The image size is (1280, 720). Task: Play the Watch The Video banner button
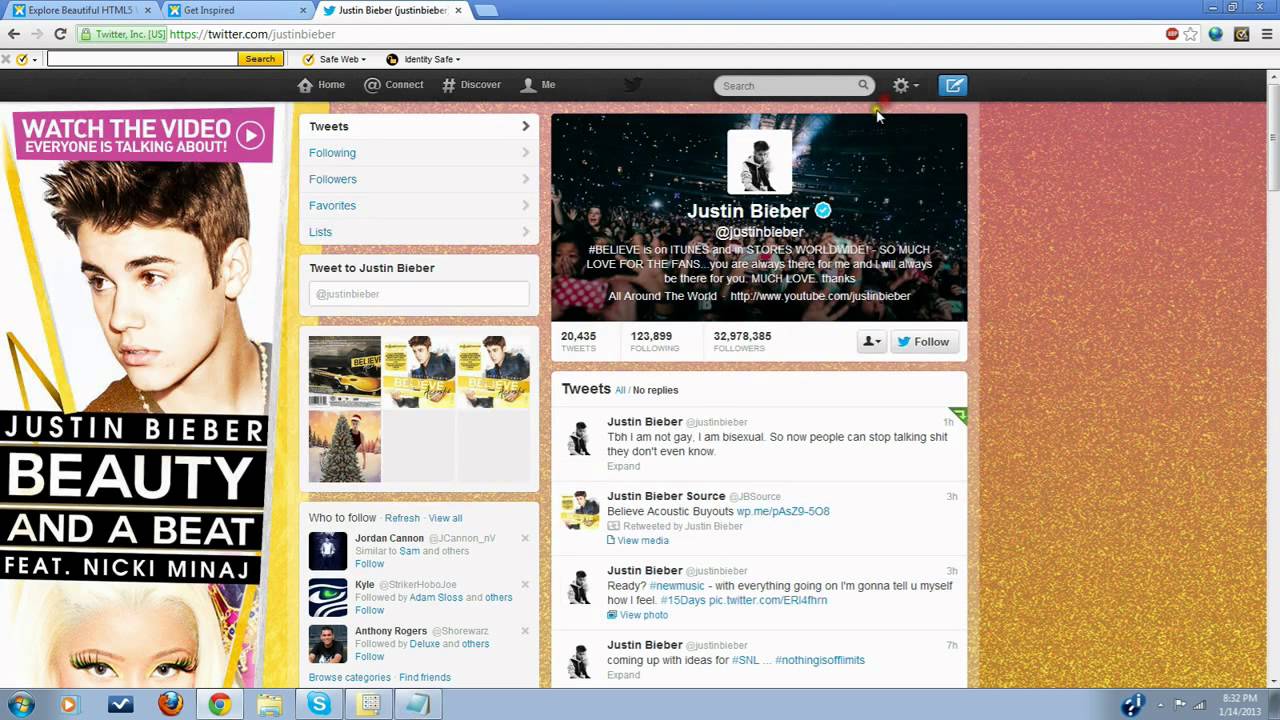250,135
